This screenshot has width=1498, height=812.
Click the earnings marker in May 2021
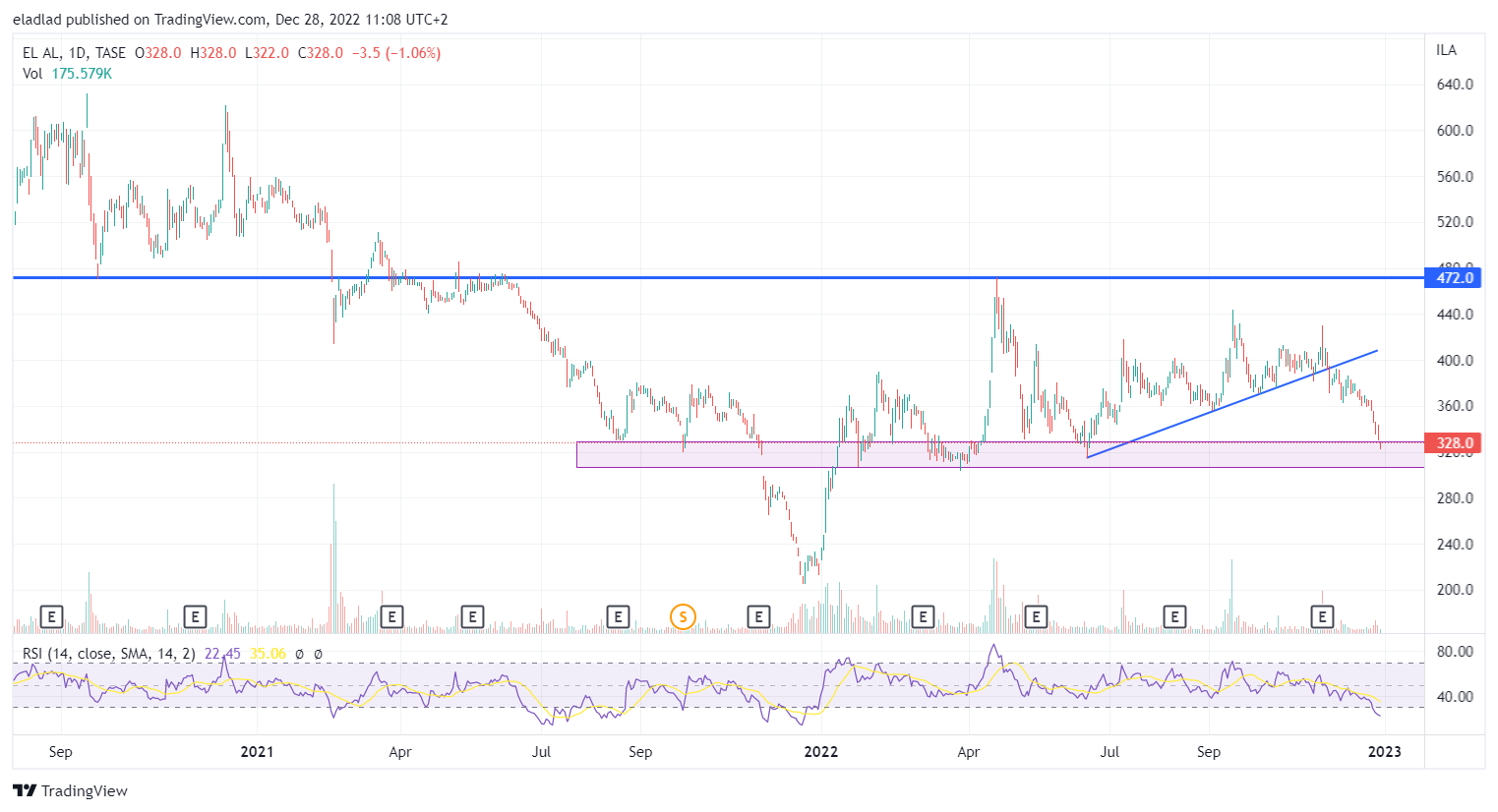coord(472,616)
